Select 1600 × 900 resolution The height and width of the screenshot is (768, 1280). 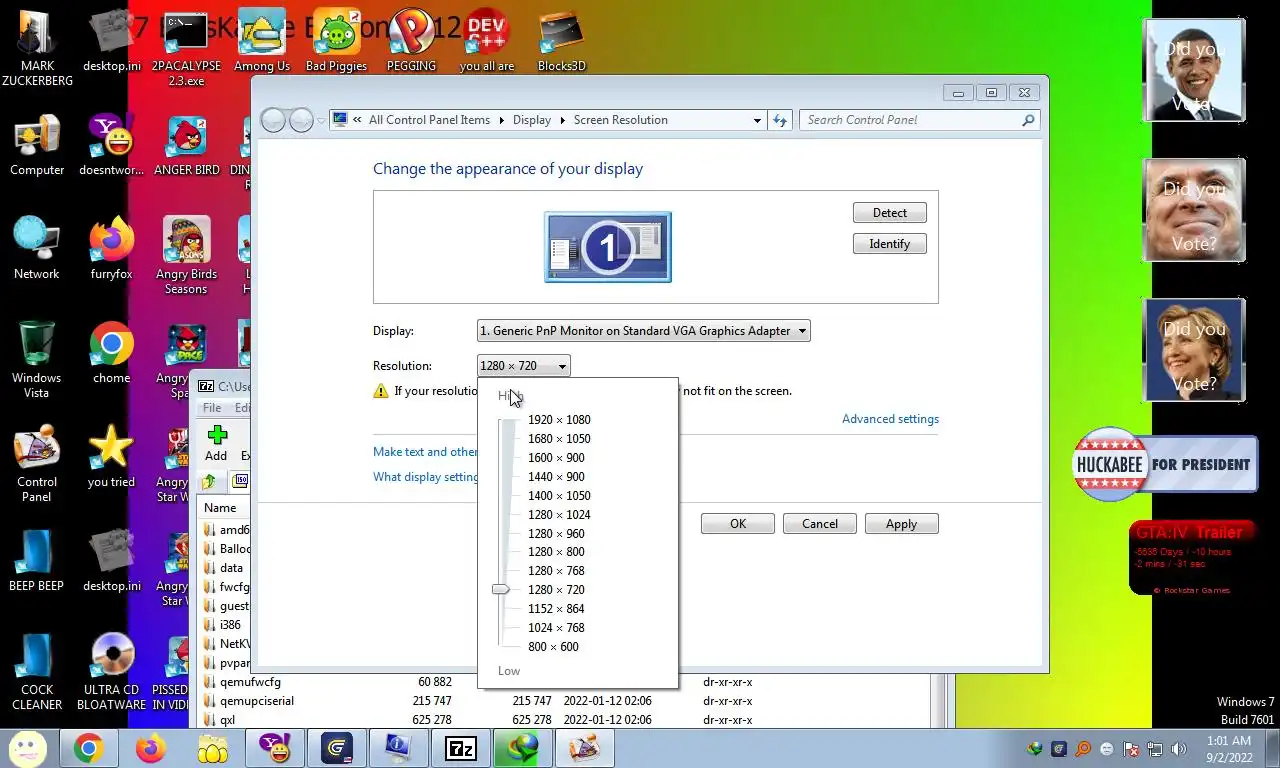[x=556, y=458]
